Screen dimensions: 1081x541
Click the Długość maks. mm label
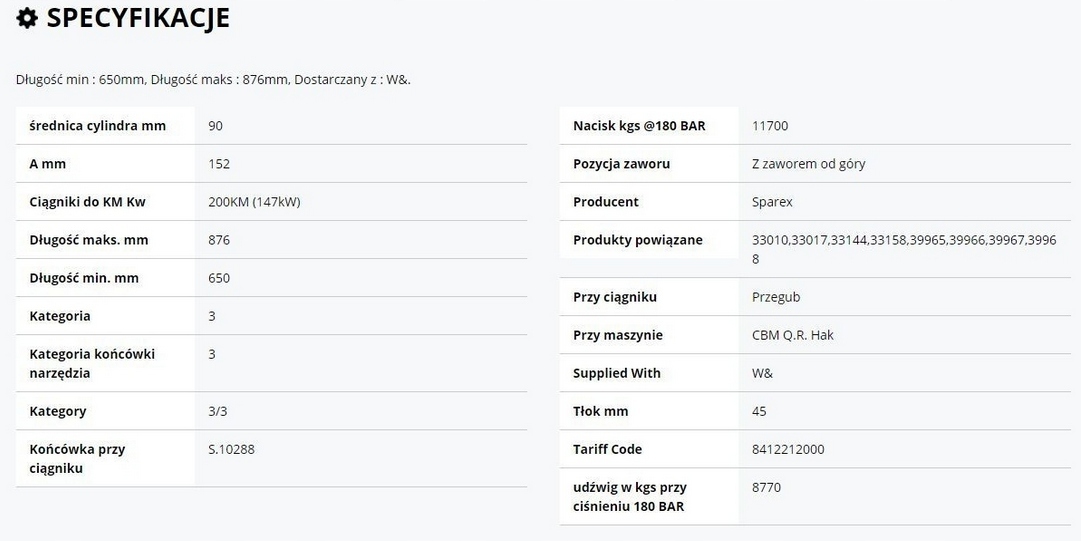coord(89,240)
